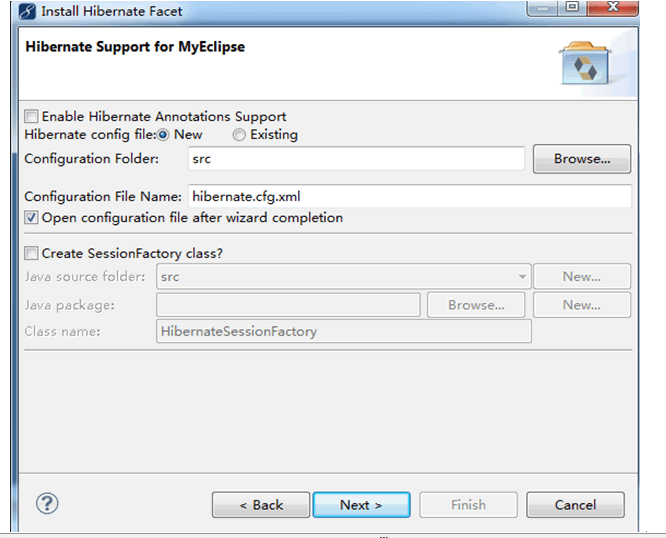The width and height of the screenshot is (666, 538).
Task: Go to the Next wizard page
Action: tap(361, 505)
